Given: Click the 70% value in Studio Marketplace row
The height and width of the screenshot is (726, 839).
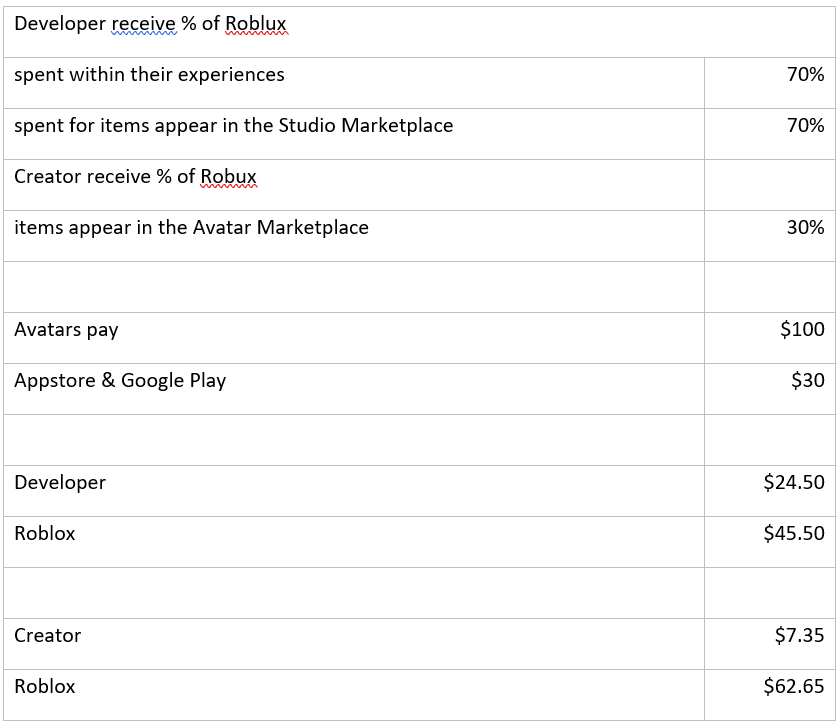Looking at the screenshot, I should [805, 126].
